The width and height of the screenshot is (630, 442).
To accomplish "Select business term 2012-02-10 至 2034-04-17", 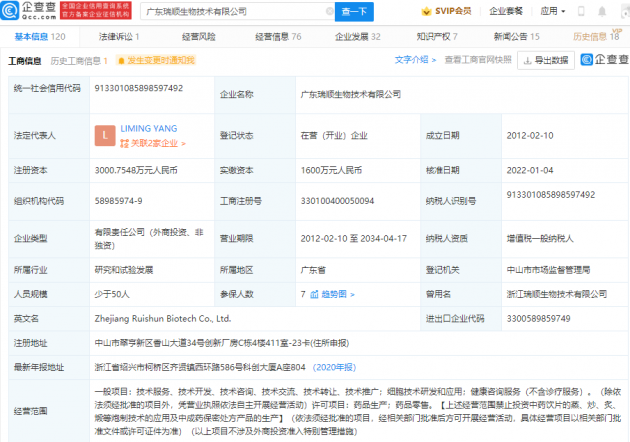I will click(354, 239).
